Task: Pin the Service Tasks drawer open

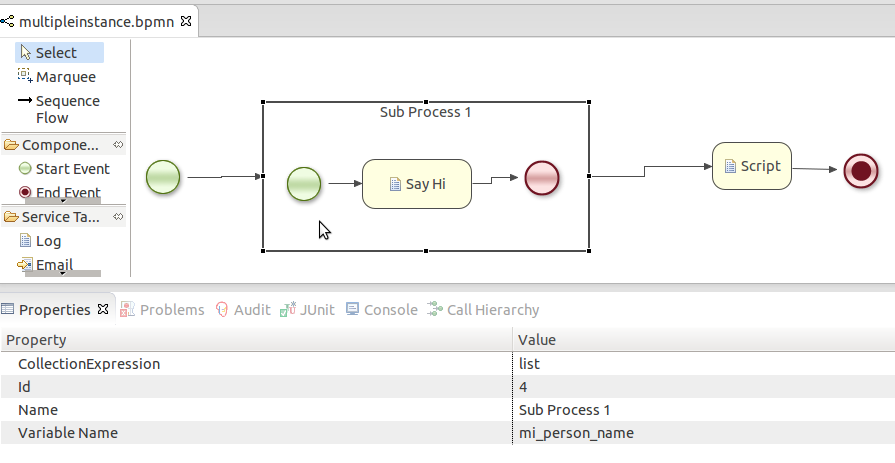Action: (x=118, y=217)
